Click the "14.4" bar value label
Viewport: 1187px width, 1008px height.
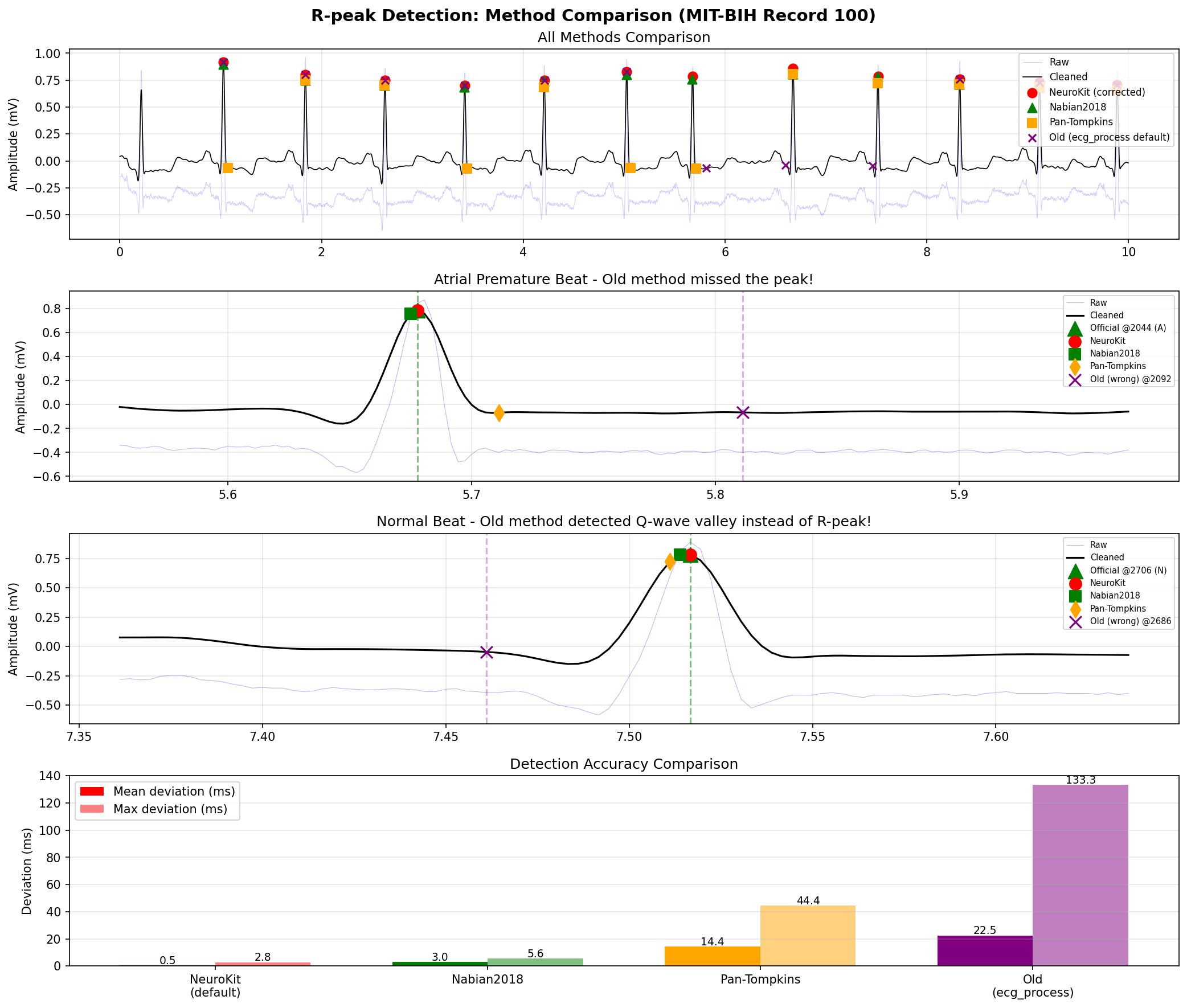click(713, 942)
